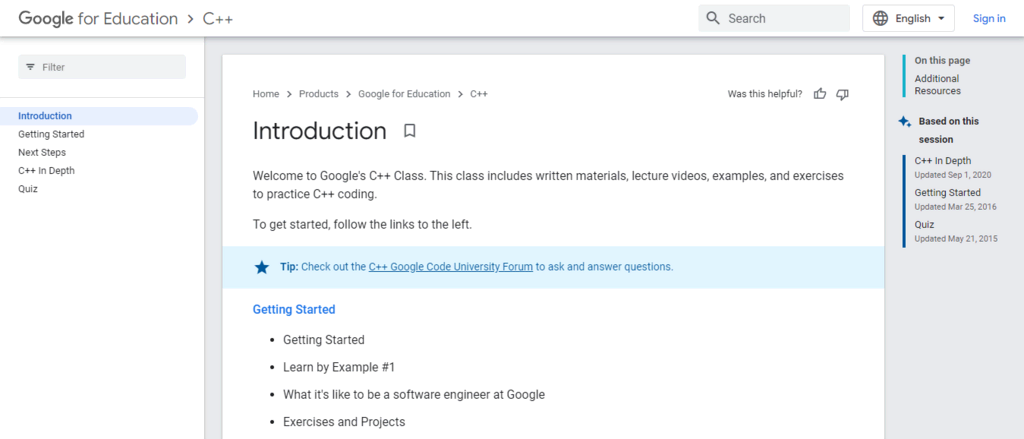Viewport: 1024px width, 439px height.
Task: Select C++ In Depth sidebar item
Action: (46, 170)
